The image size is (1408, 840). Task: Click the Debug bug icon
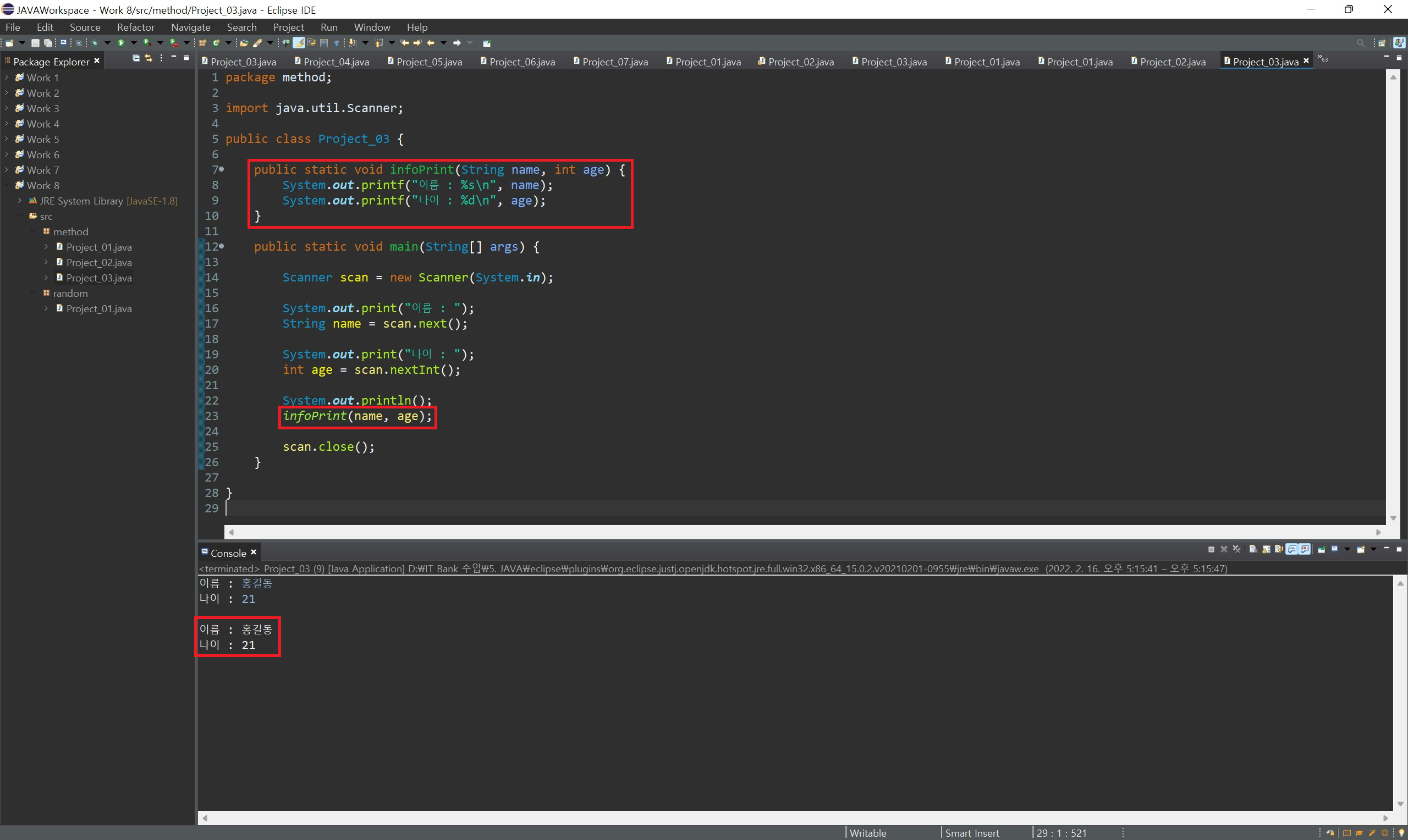(95, 43)
